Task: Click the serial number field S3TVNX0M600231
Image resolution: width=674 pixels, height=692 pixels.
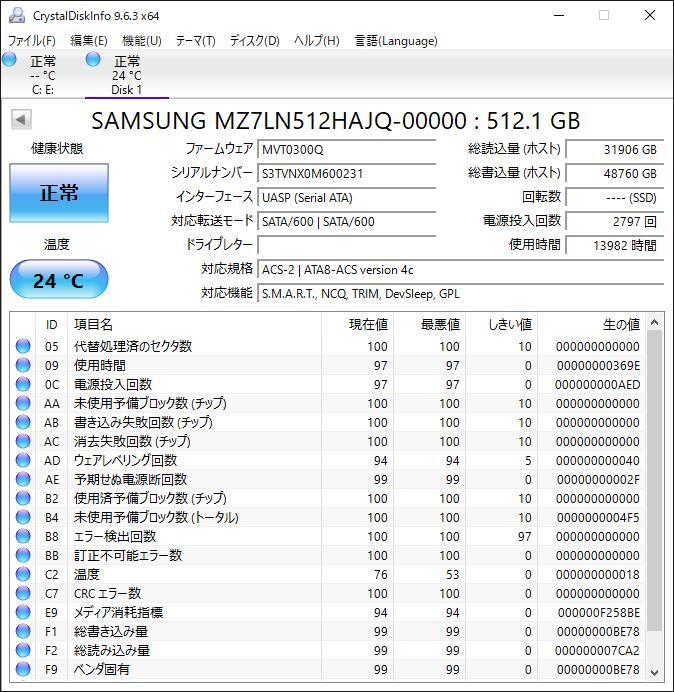Action: [x=347, y=173]
